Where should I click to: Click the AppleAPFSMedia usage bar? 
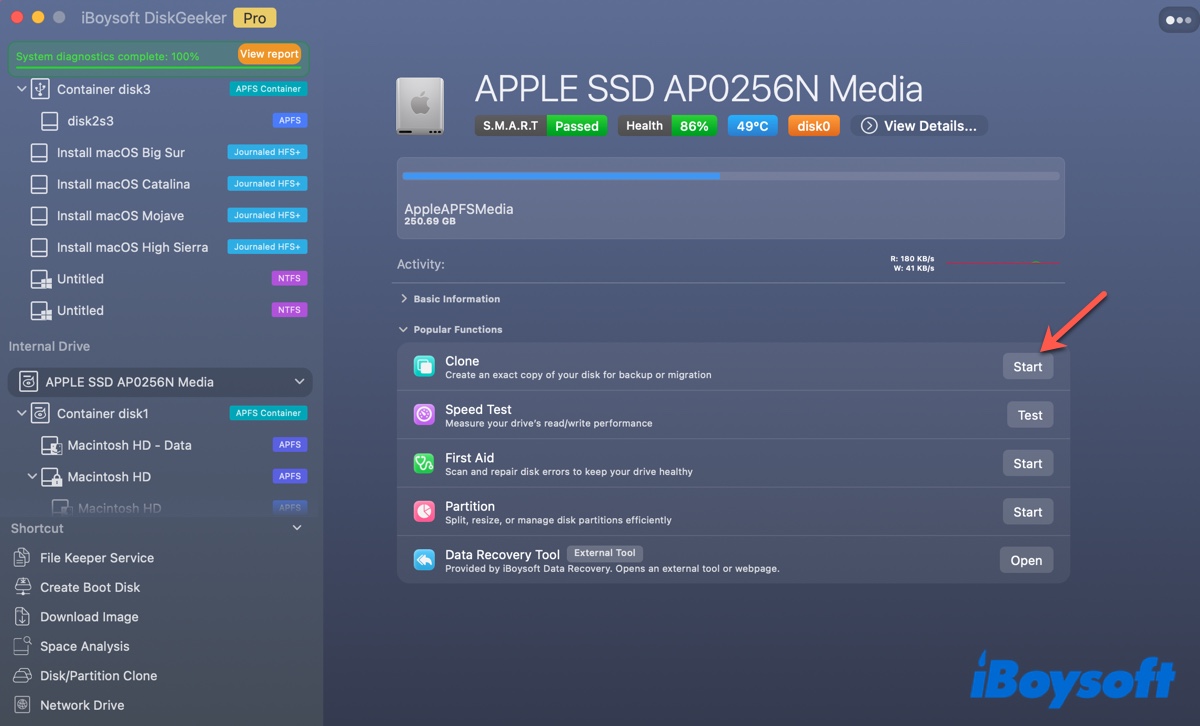(x=731, y=176)
